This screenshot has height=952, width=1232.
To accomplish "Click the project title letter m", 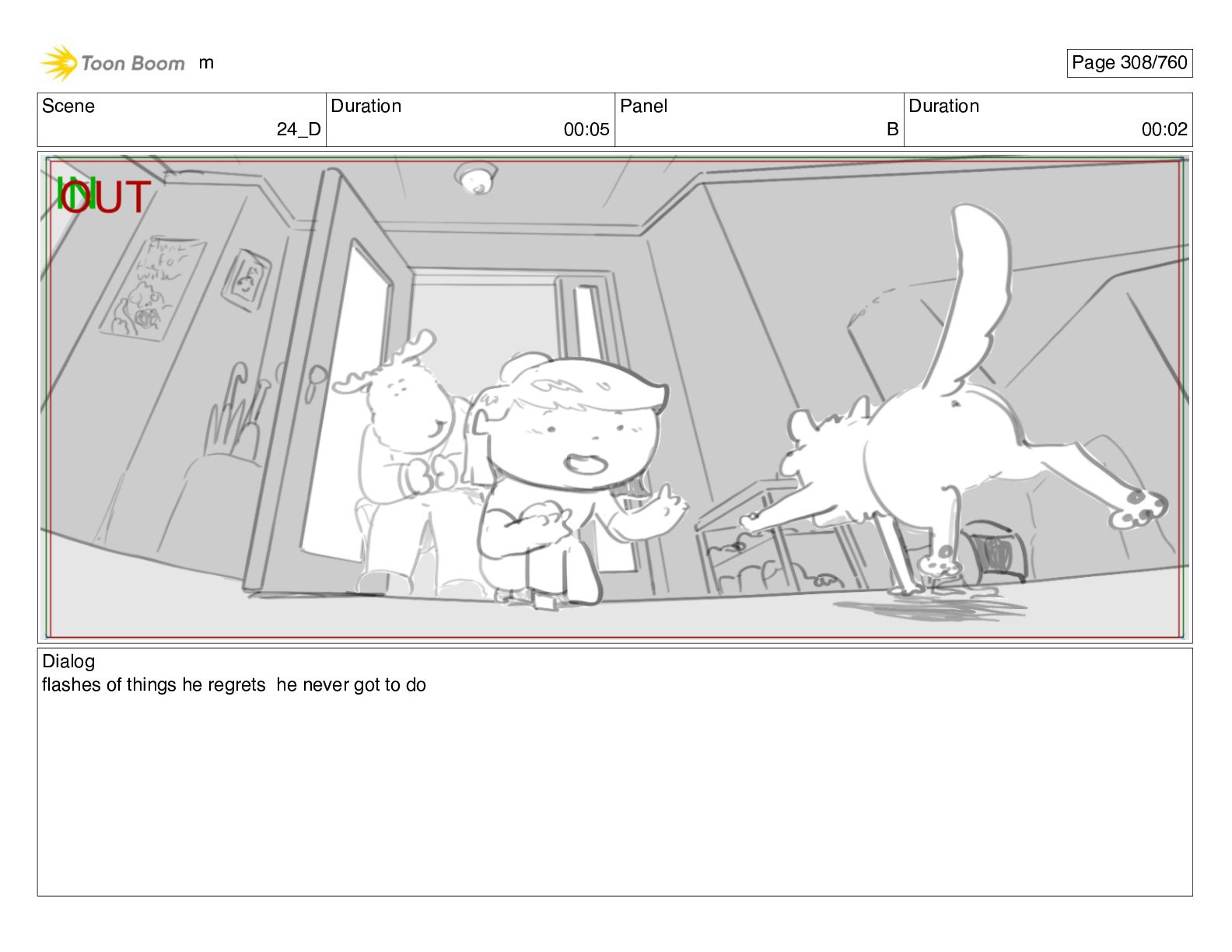I will pyautogui.click(x=206, y=64).
